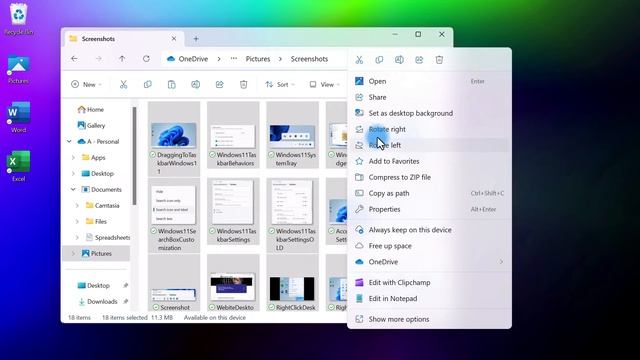640x360 pixels.
Task: Open pinned Downloads in the sidebar
Action: coord(97,302)
